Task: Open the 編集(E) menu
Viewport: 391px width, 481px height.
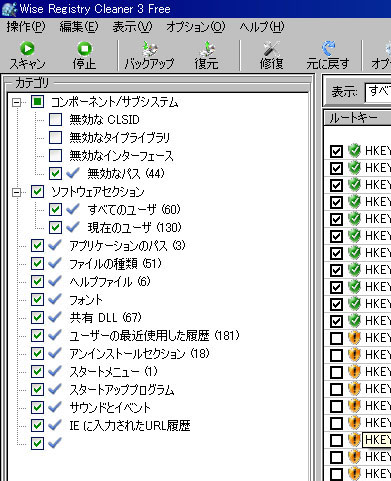Action: point(79,27)
